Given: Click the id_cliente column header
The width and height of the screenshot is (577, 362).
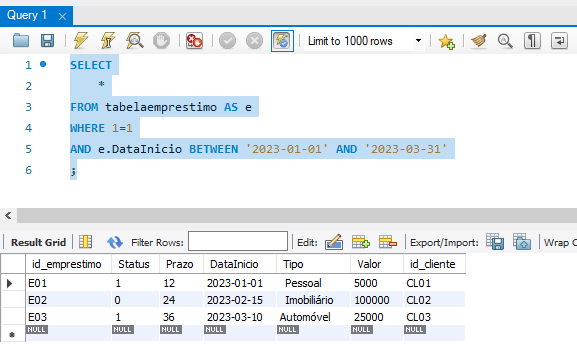Looking at the screenshot, I should point(434,264).
